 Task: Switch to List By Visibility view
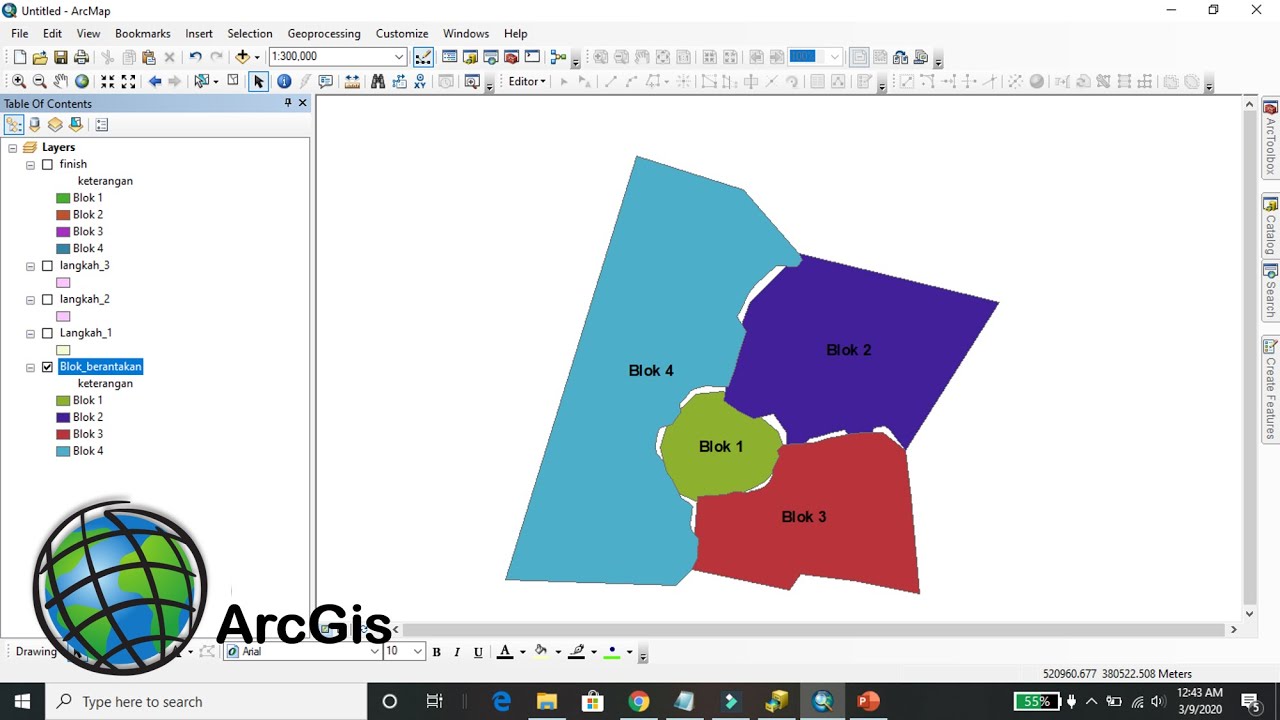click(x=55, y=125)
